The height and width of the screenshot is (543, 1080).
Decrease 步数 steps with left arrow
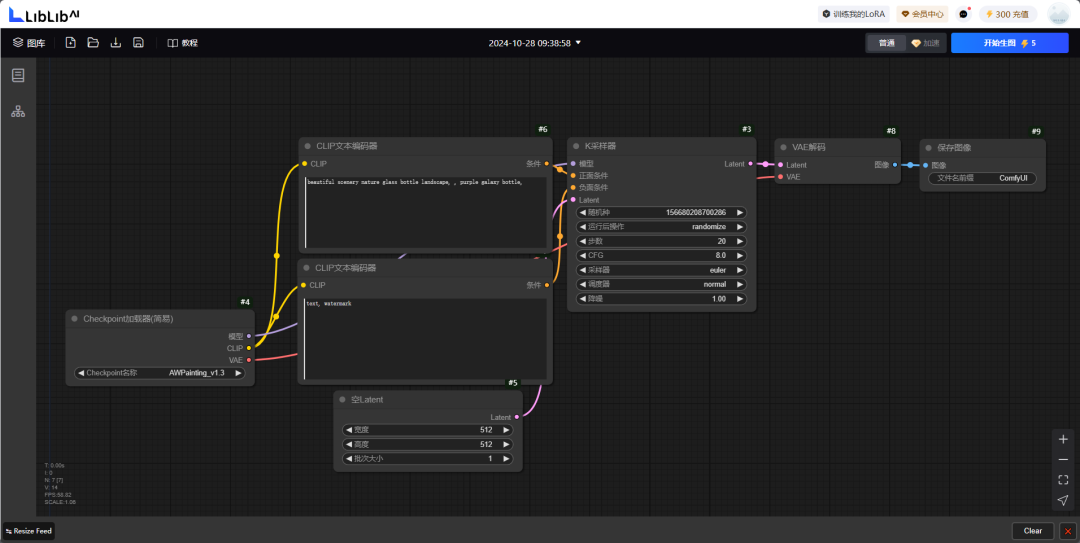583,241
